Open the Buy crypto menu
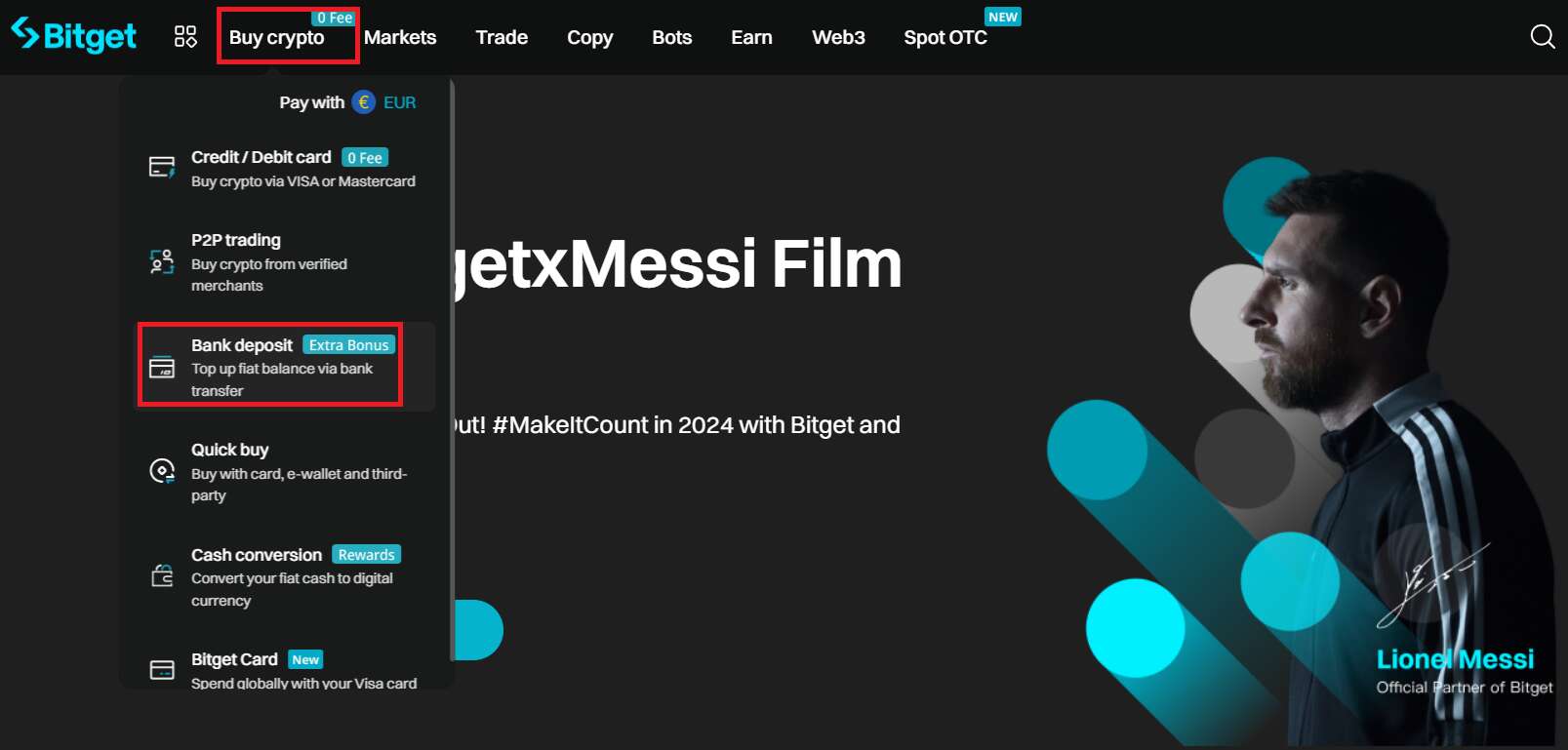The height and width of the screenshot is (750, 1568). [x=276, y=38]
